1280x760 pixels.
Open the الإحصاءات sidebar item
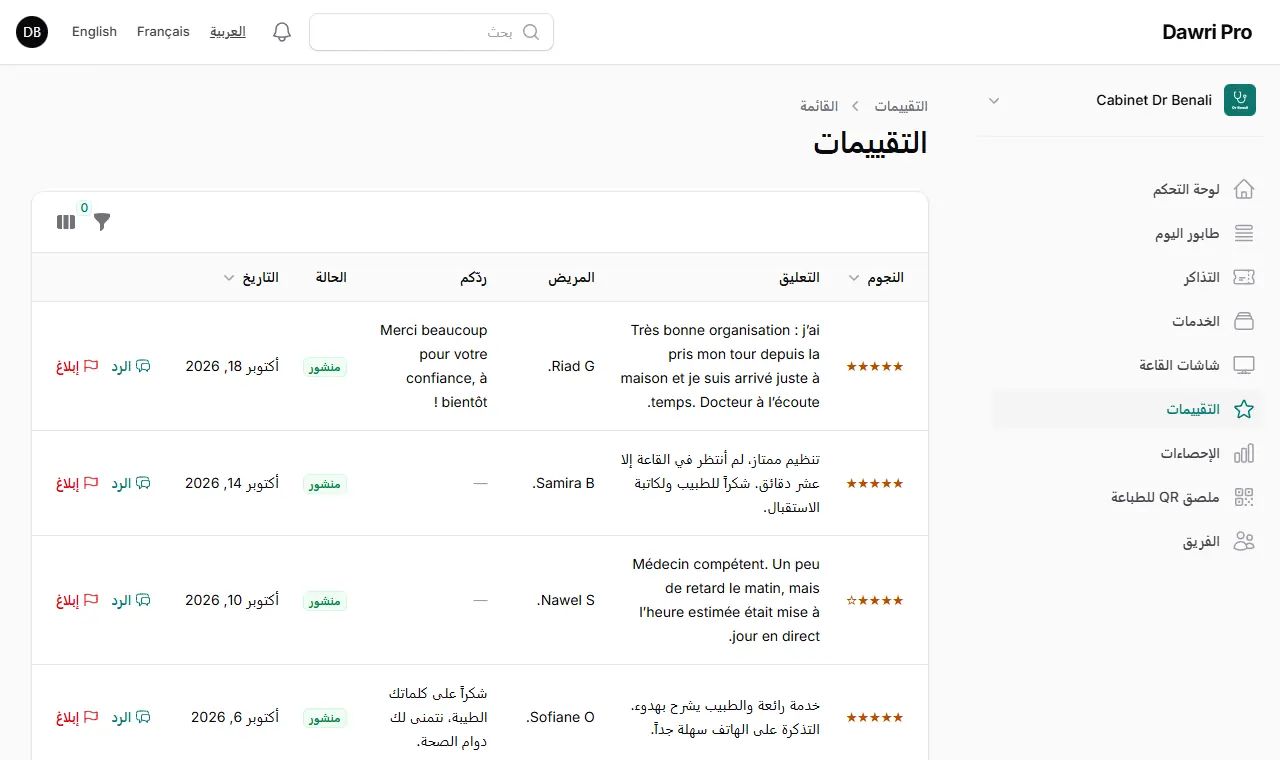point(1128,453)
